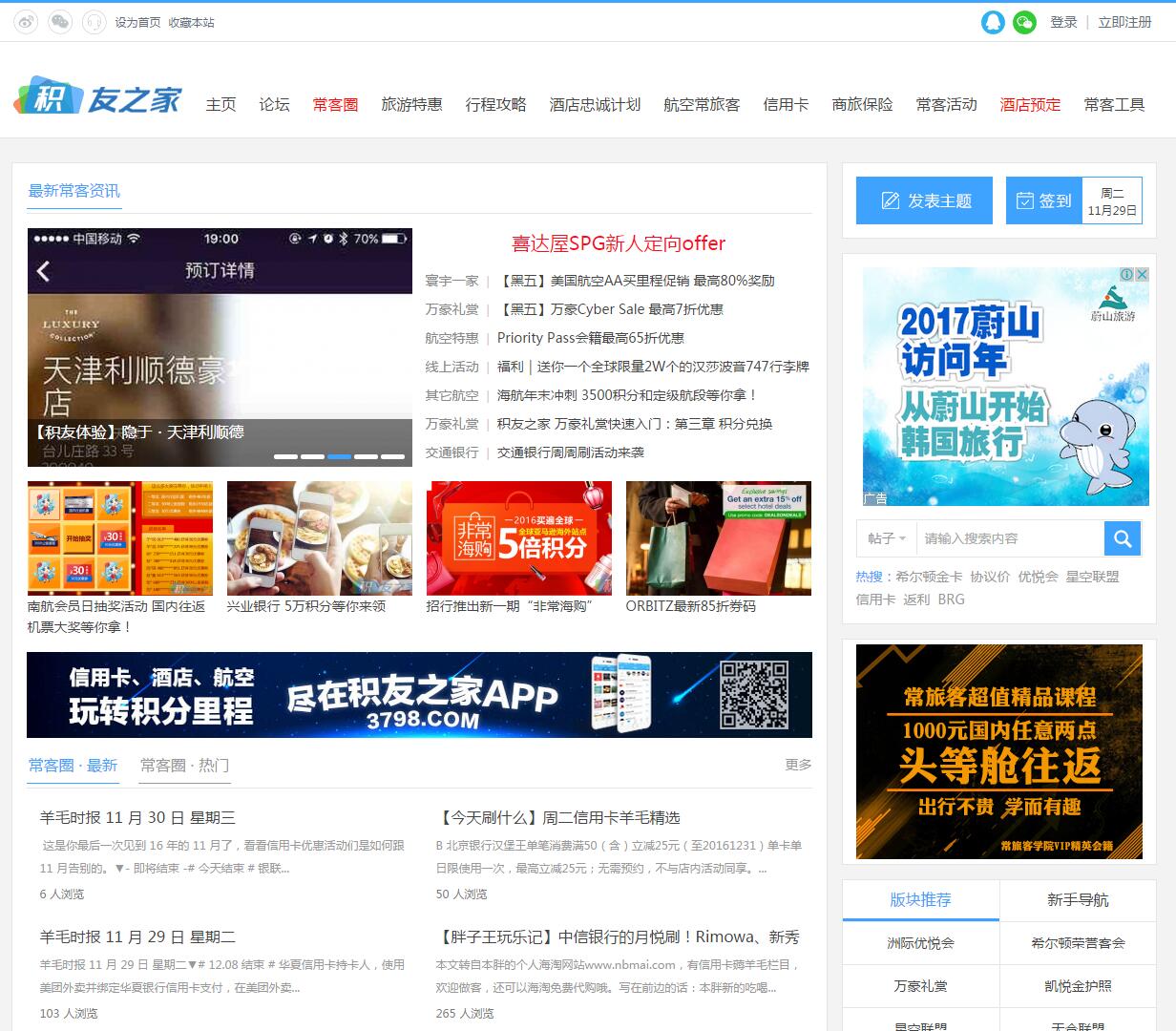Open Priority Pass会籍 article link
This screenshot has height=1031, width=1176.
point(591,338)
